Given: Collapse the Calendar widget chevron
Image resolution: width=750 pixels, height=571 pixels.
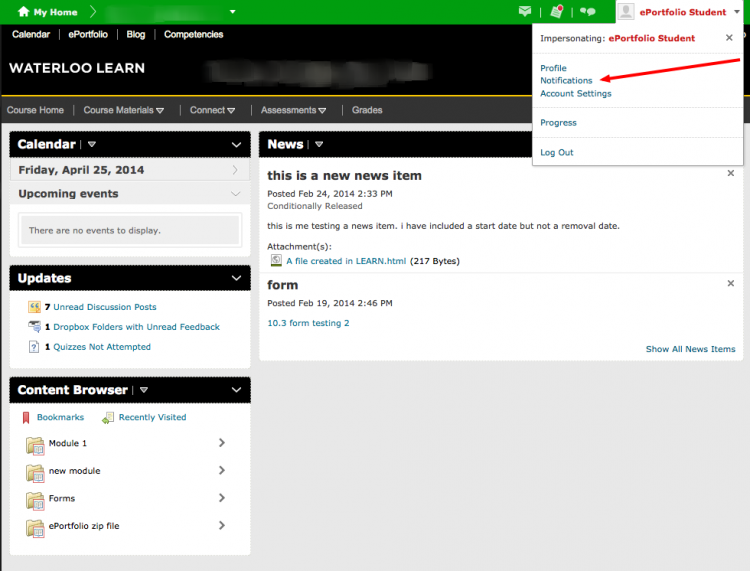Looking at the screenshot, I should 236,144.
